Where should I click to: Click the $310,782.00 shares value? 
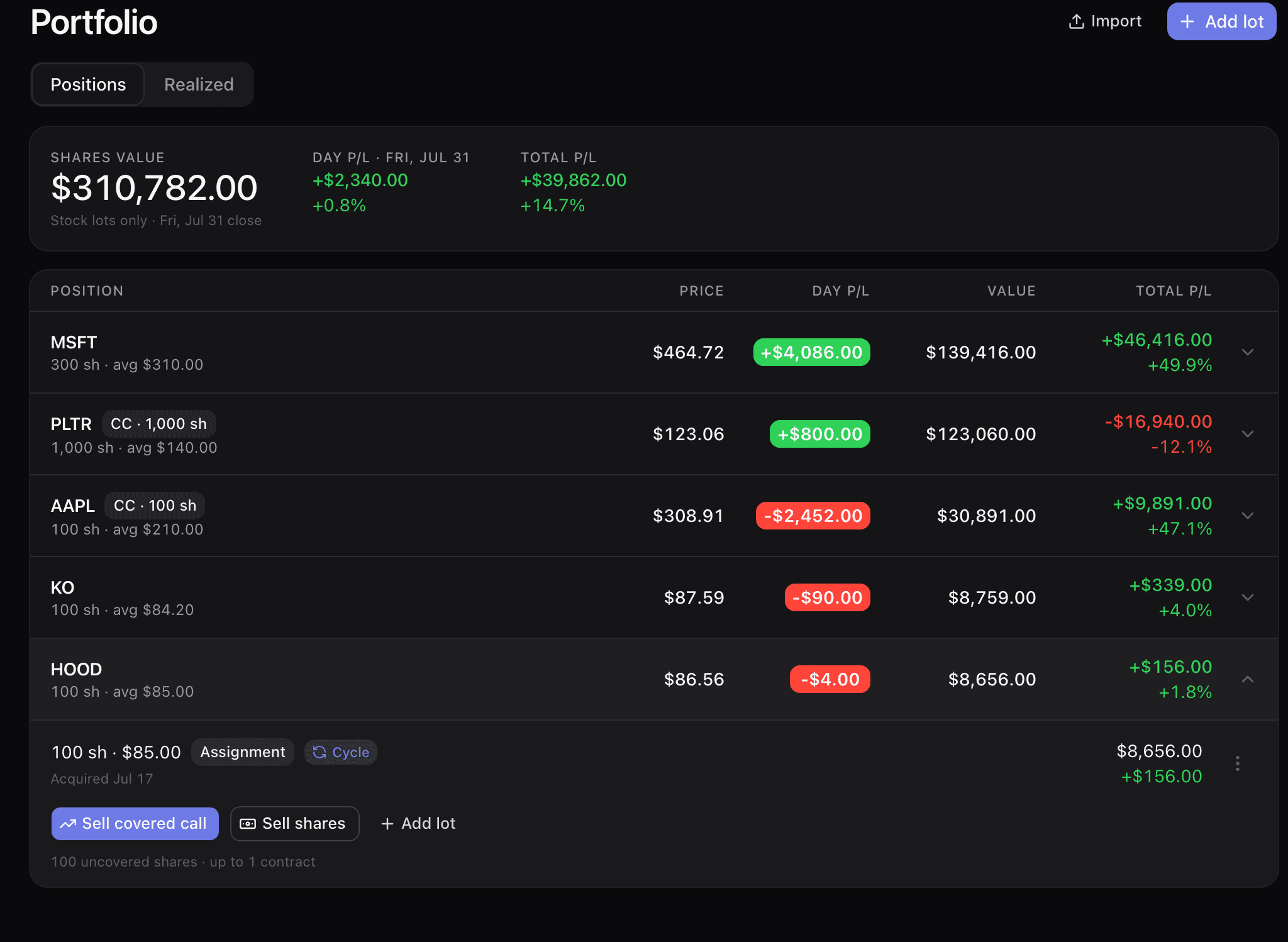click(154, 188)
